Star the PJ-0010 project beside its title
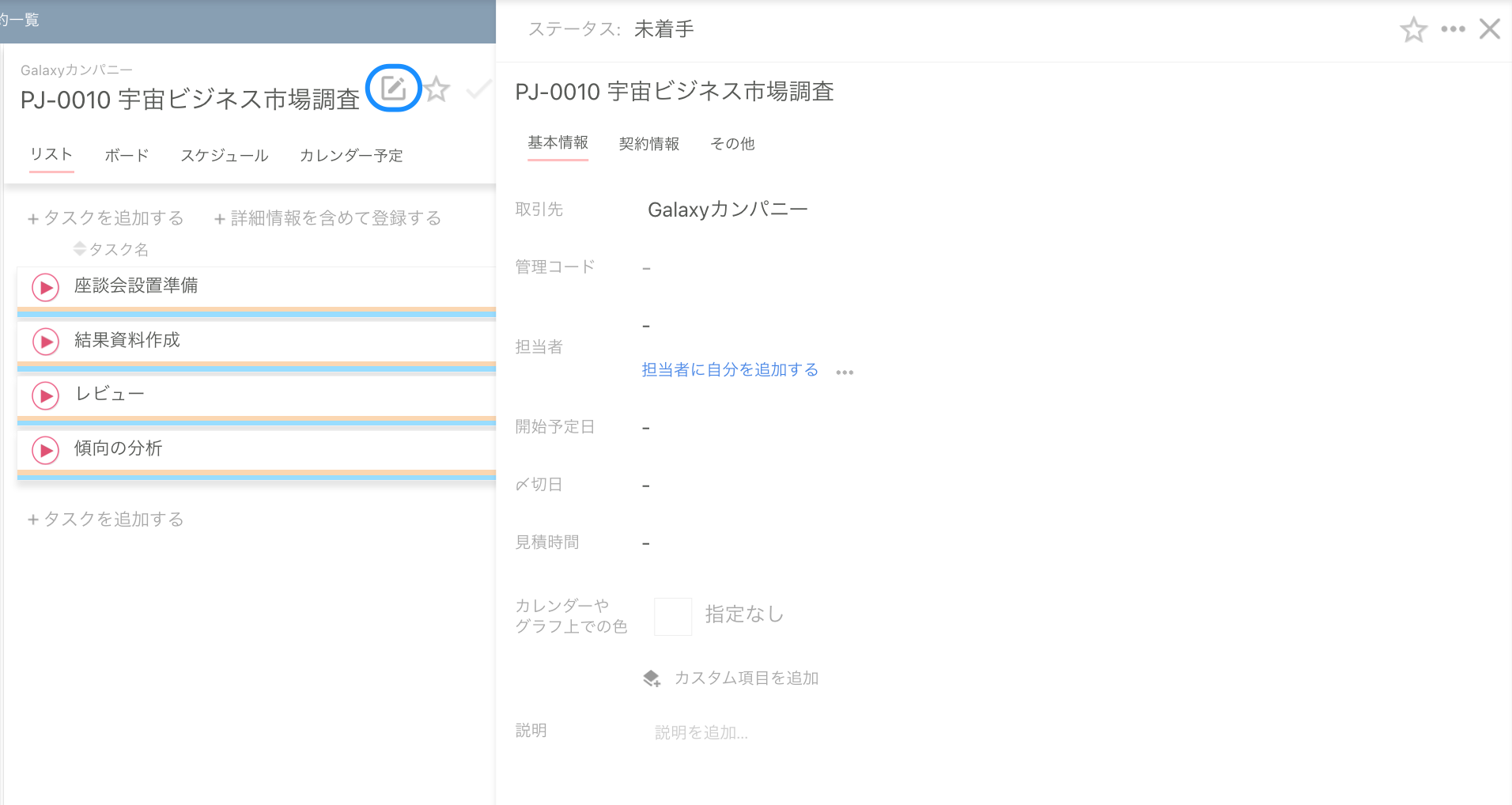This screenshot has height=805, width=1512. click(437, 90)
